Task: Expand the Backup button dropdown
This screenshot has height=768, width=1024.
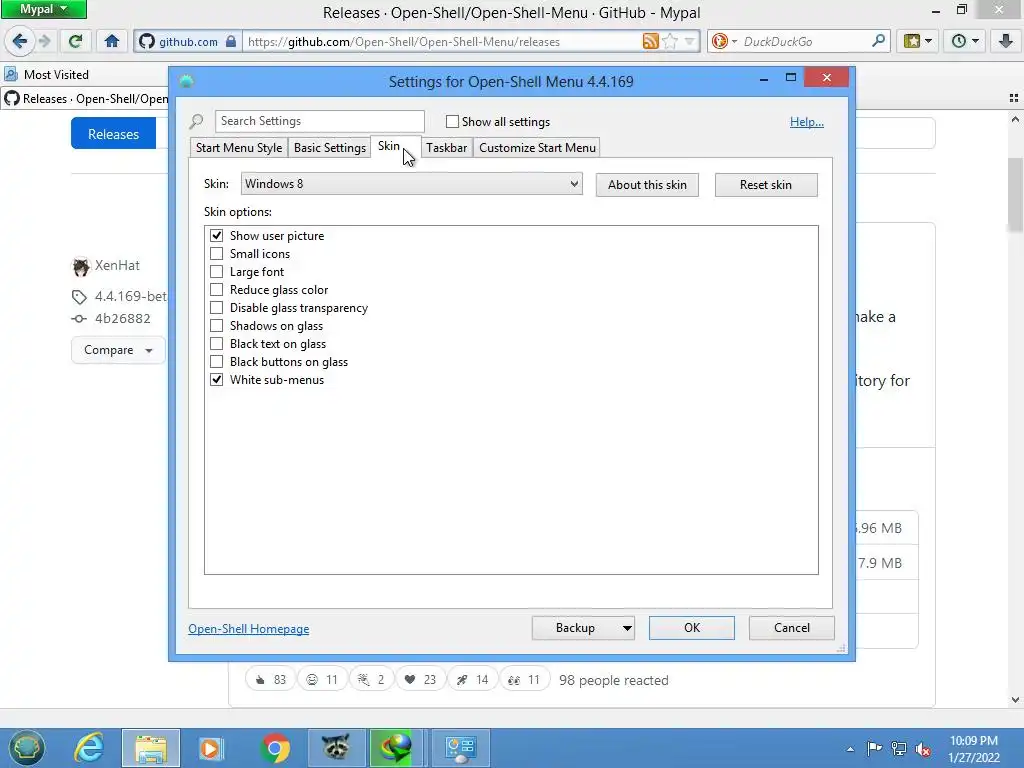Action: pos(626,628)
